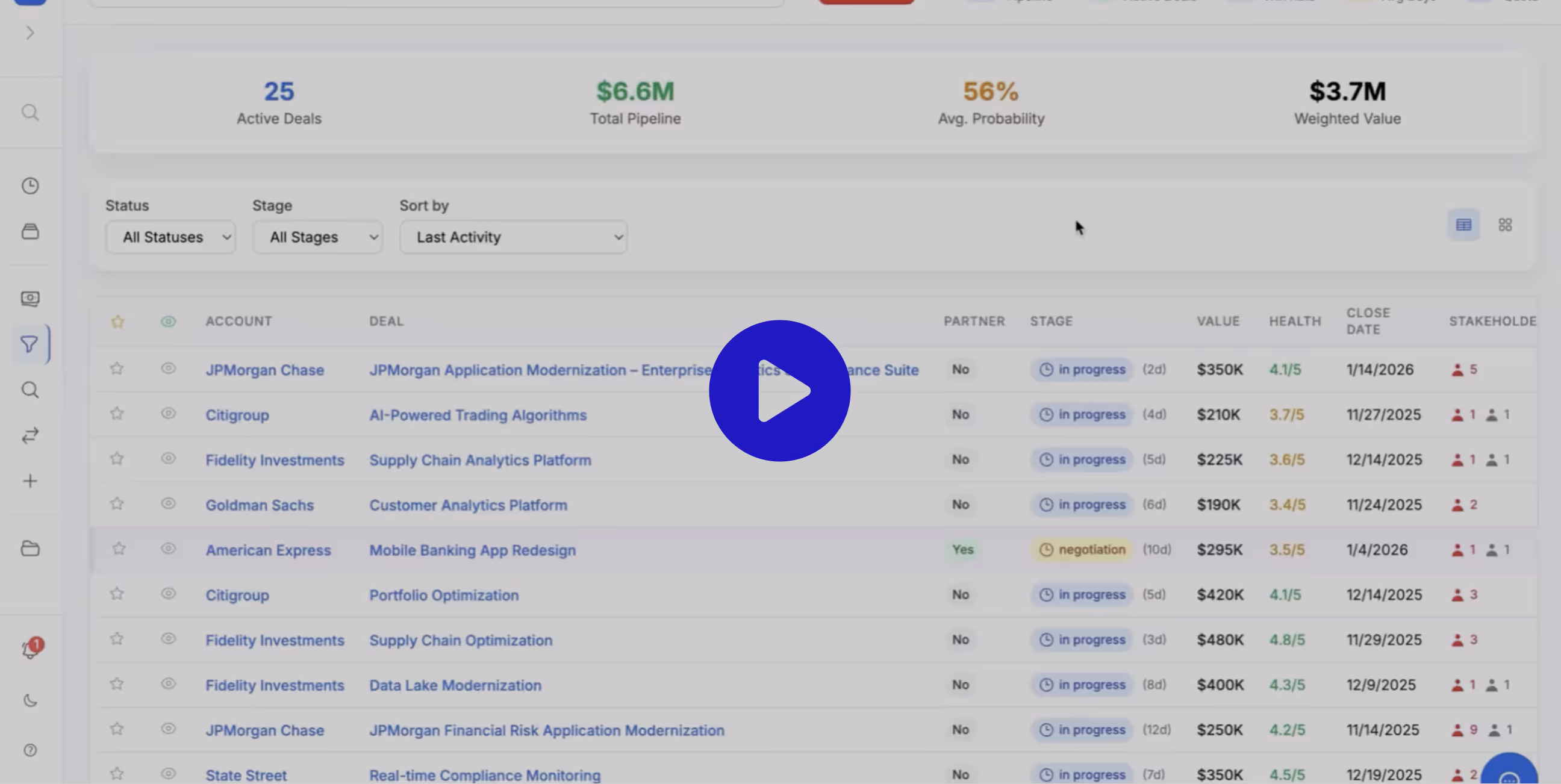
Task: Open the transfer arrows icon in sidebar
Action: 30,435
